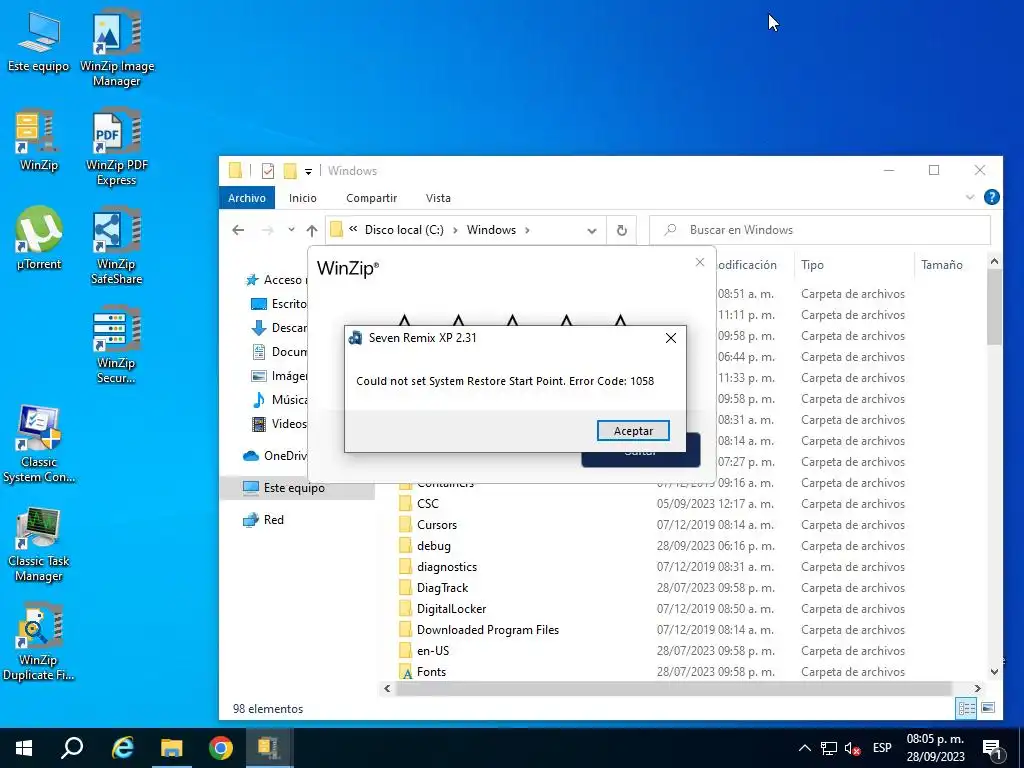
Task: Open WinZip Secure shortcut on desktop
Action: tap(117, 345)
